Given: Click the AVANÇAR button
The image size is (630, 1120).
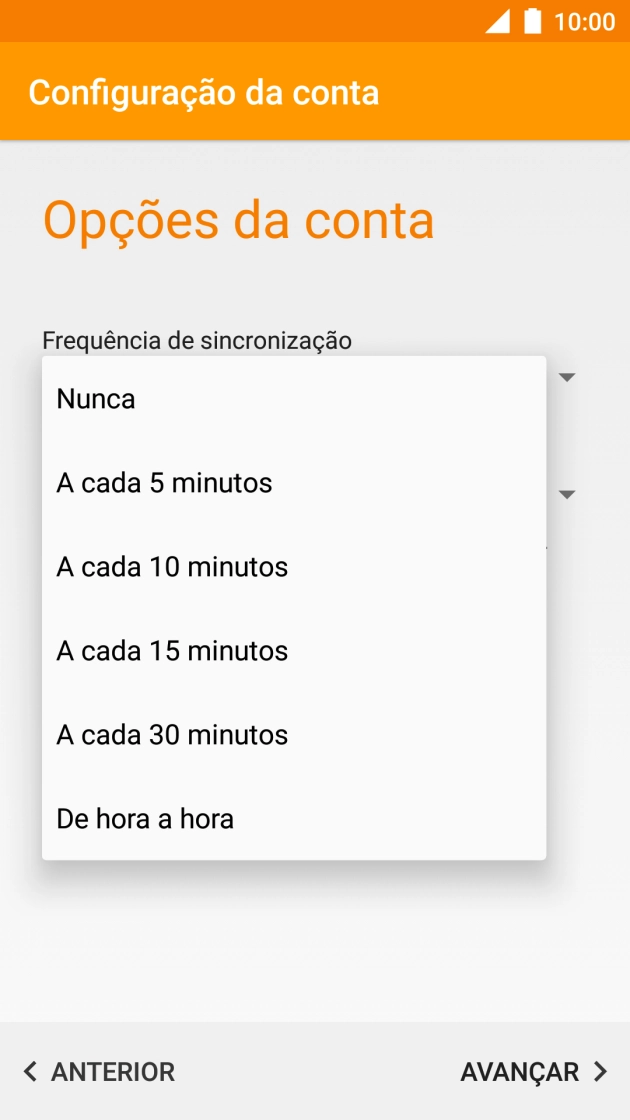Looking at the screenshot, I should click(x=522, y=1071).
